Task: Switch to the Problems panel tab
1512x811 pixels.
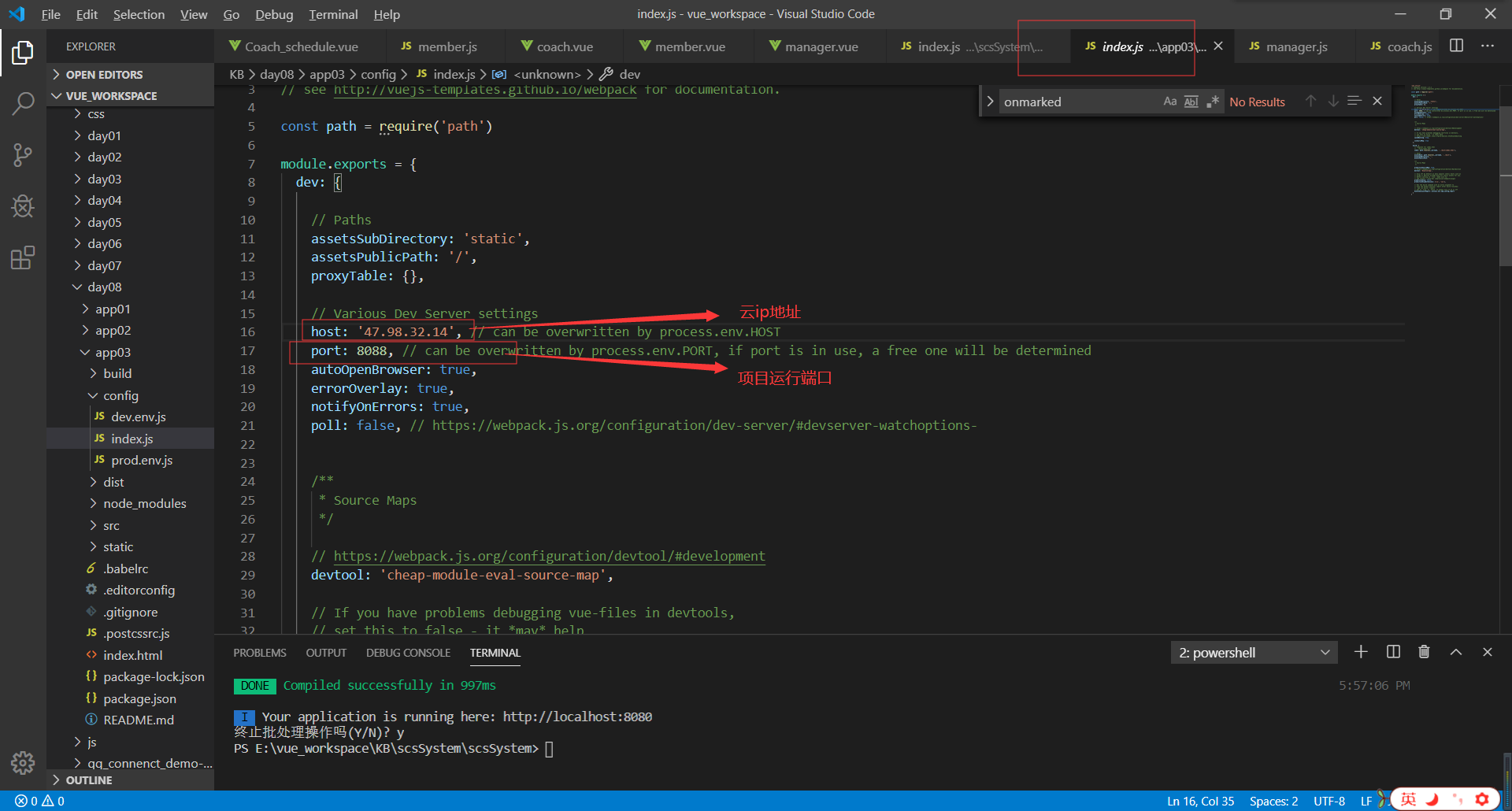Action: (260, 653)
